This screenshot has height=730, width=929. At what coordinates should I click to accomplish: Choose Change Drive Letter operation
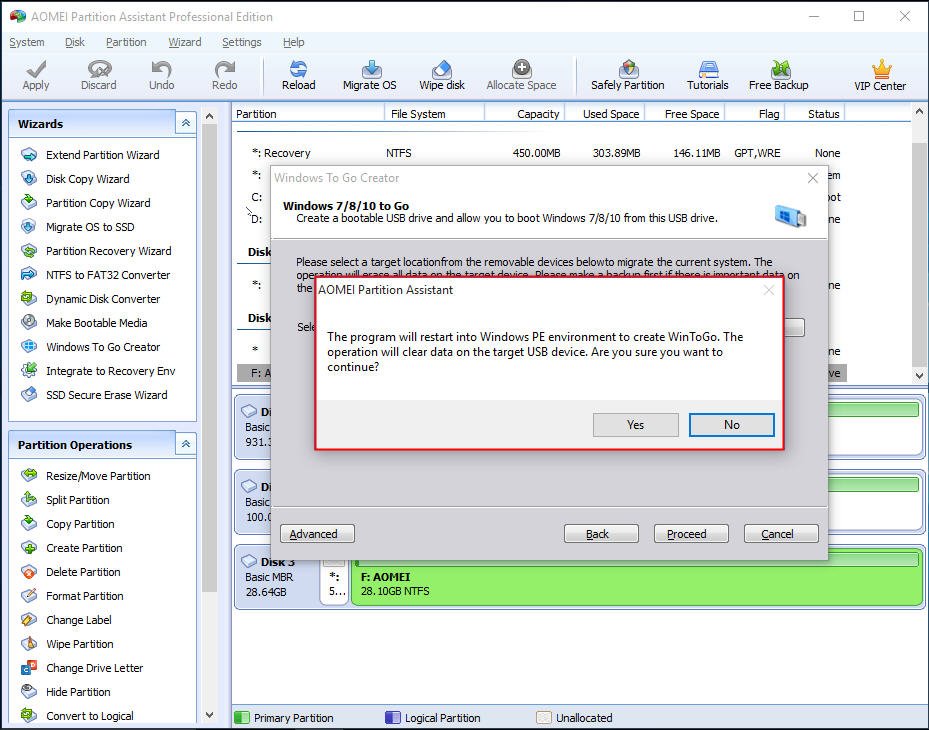point(82,668)
